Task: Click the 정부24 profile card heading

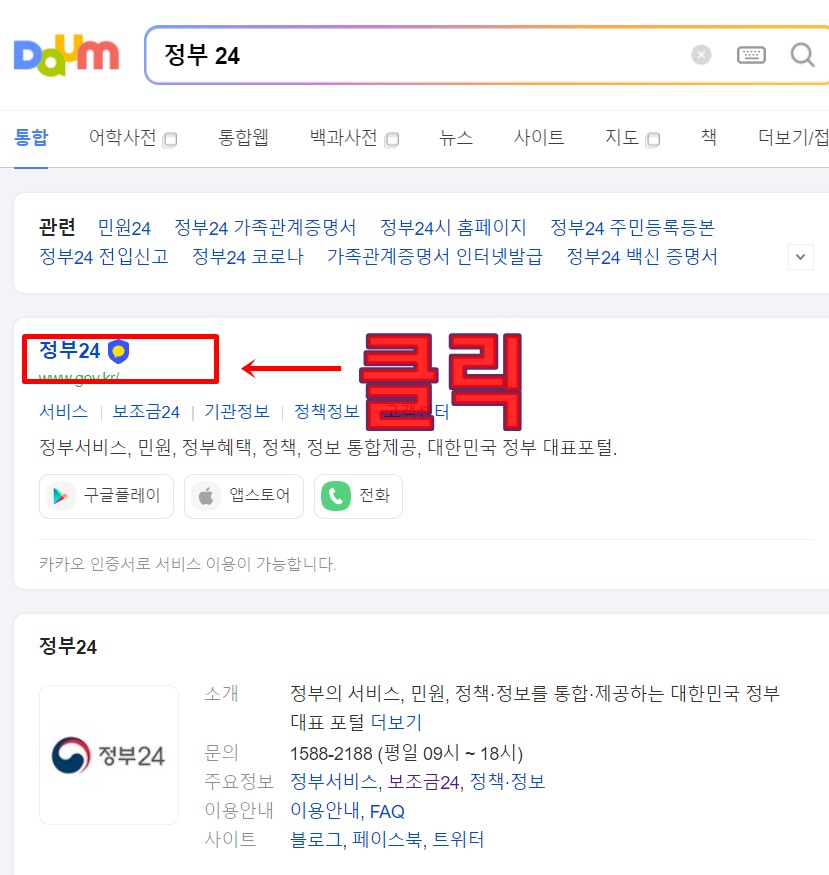Action: (68, 647)
